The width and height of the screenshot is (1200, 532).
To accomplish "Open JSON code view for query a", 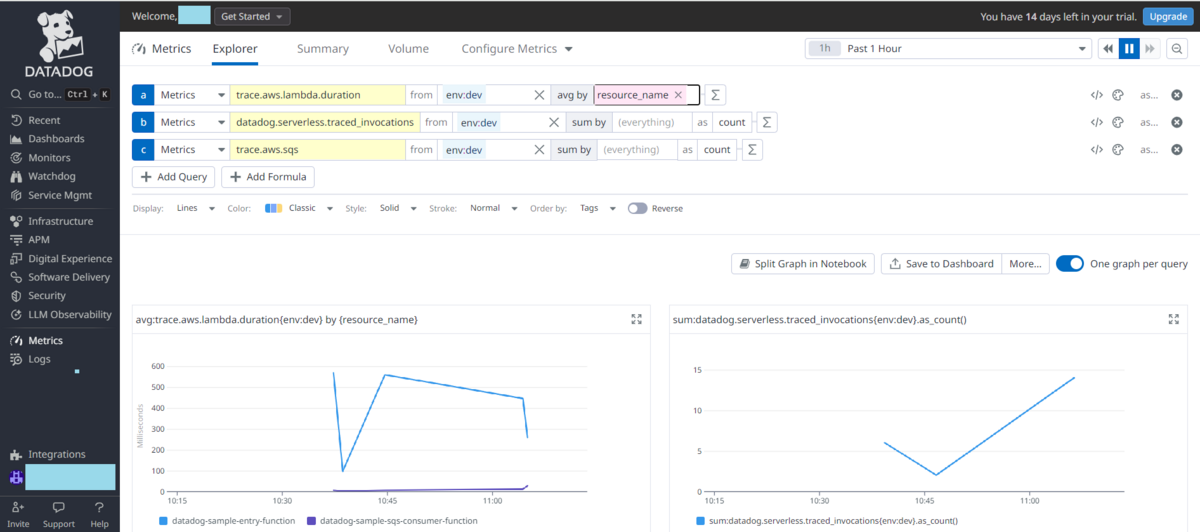I will [1096, 95].
